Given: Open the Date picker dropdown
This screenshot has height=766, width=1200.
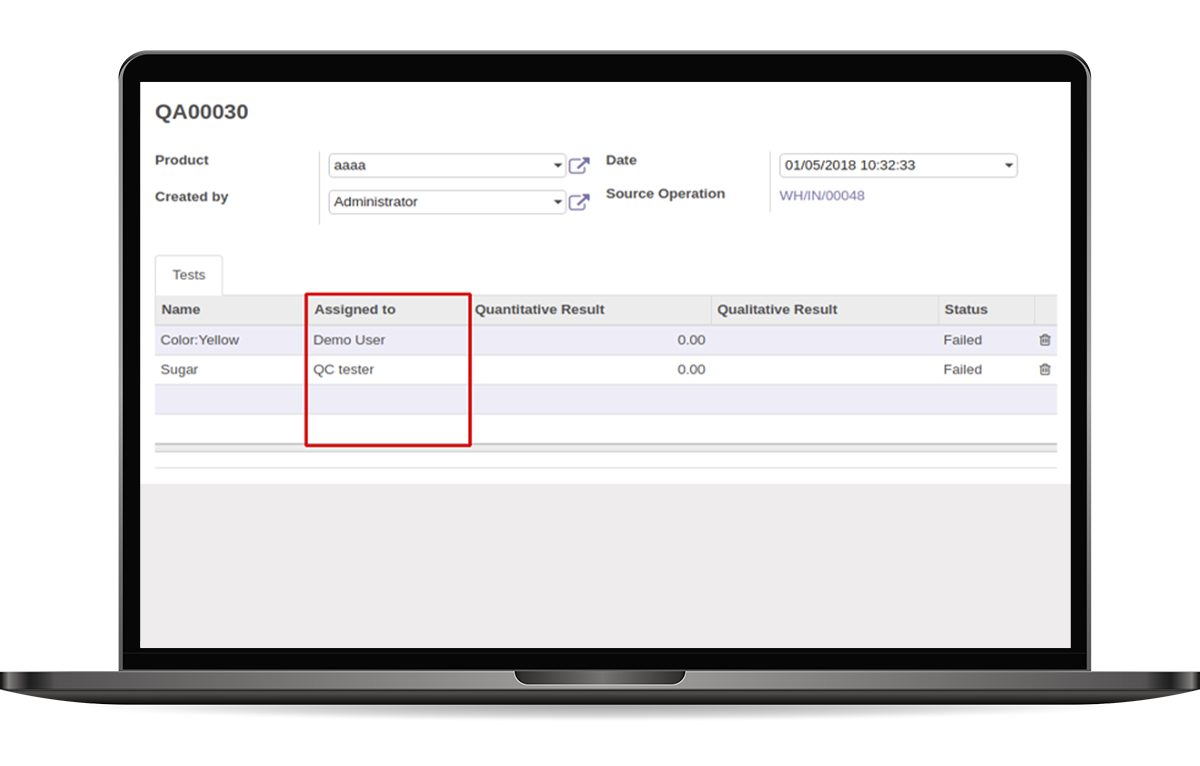Looking at the screenshot, I should coord(1008,166).
